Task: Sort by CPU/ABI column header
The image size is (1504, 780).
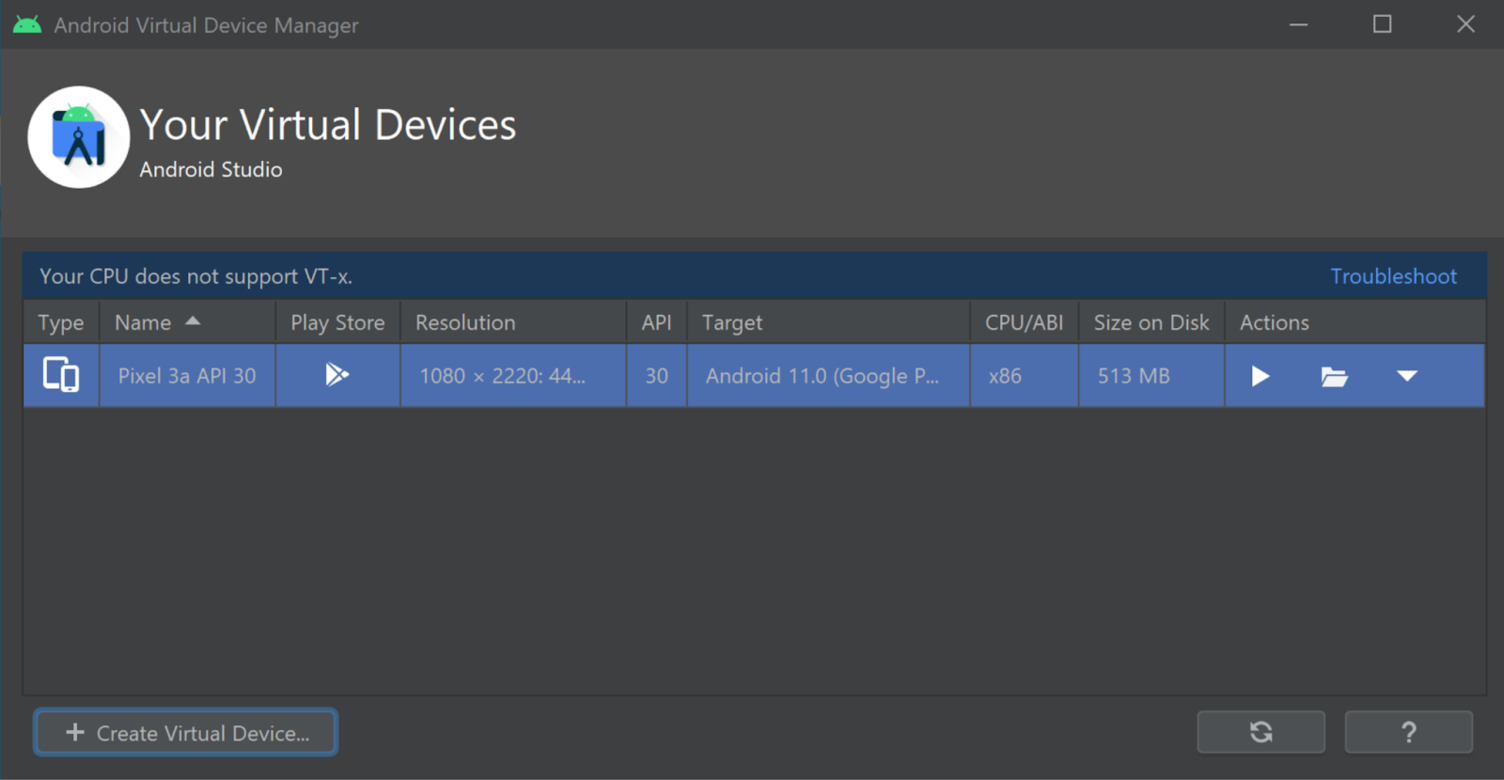Action: 1024,322
